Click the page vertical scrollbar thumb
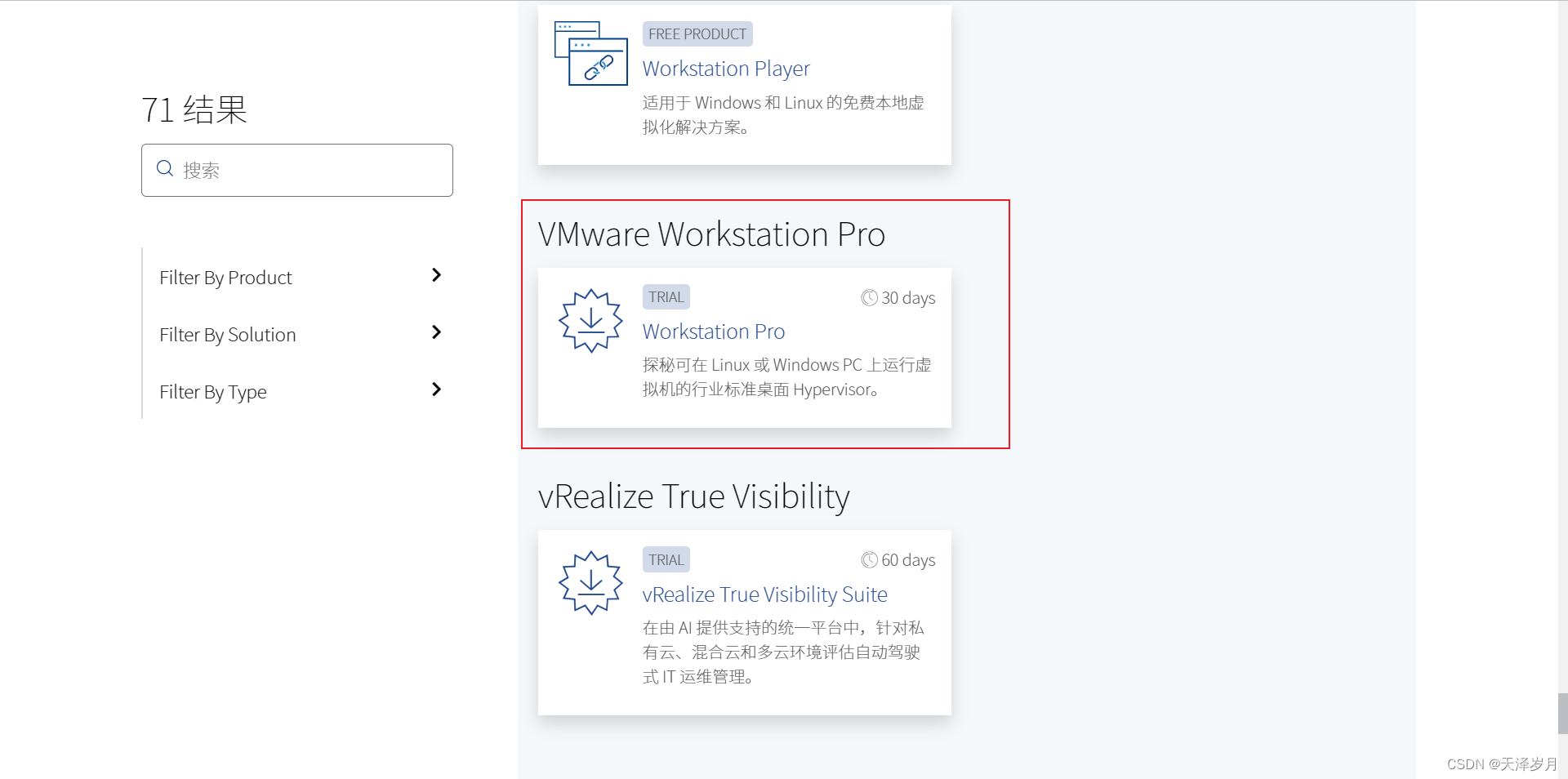The width and height of the screenshot is (1568, 779). (1562, 714)
